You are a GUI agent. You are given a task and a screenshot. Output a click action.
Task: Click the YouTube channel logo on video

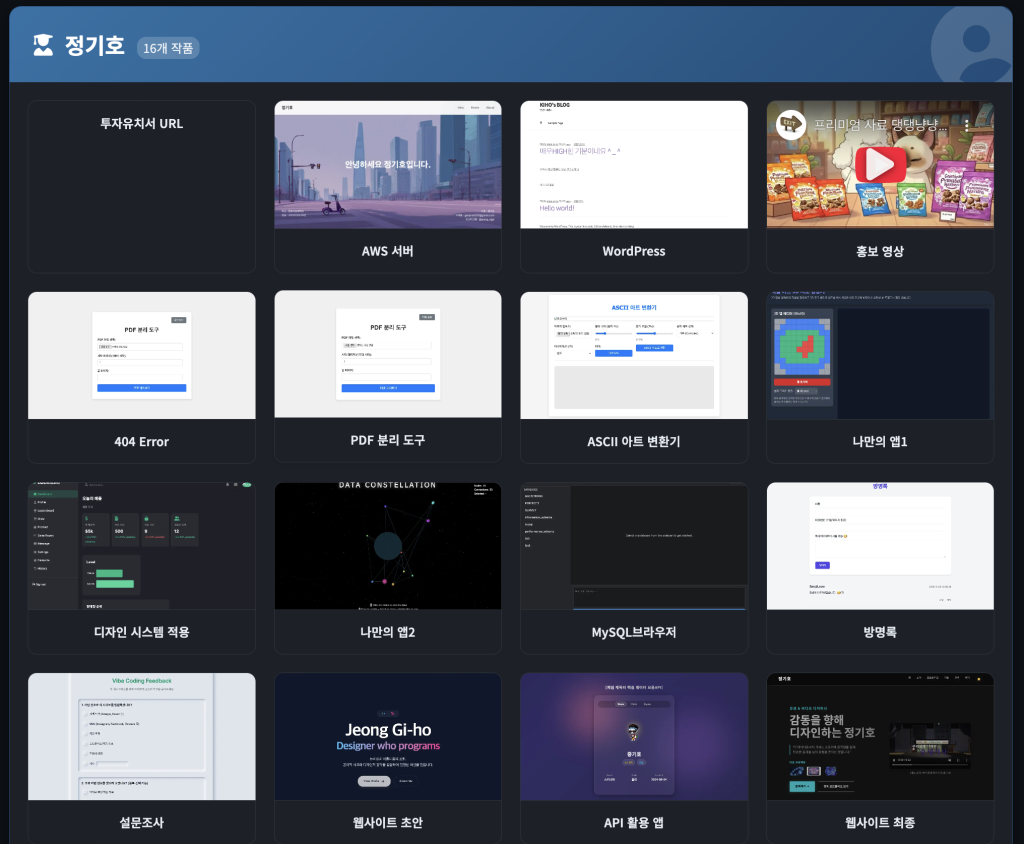(791, 125)
